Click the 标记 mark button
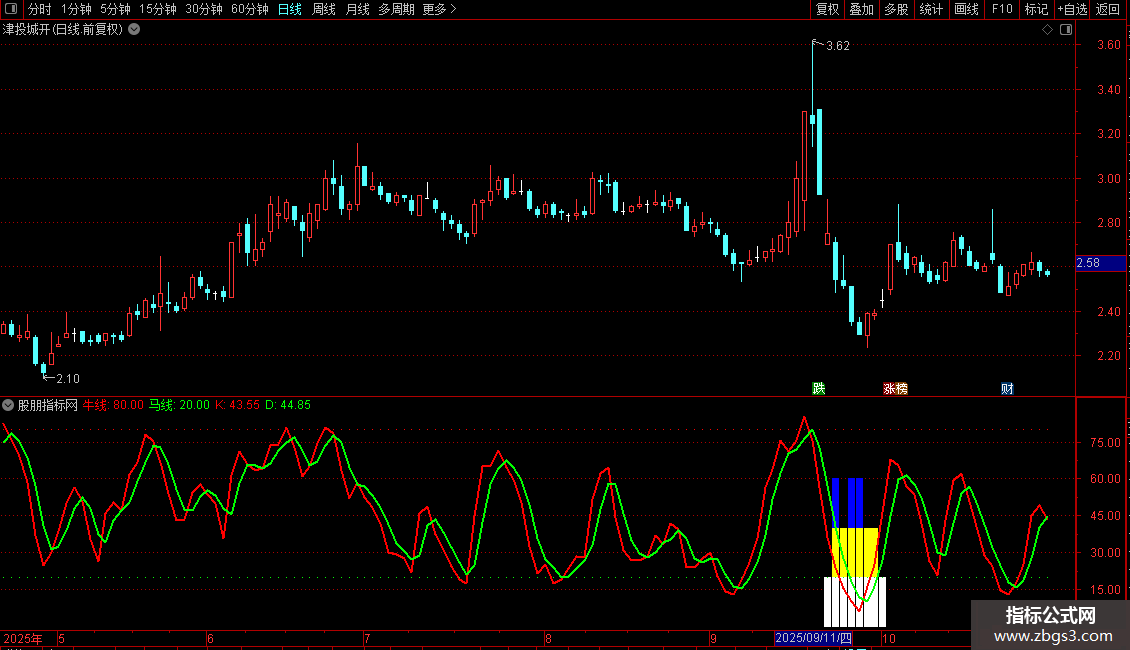This screenshot has height=650, width=1130. (x=1036, y=9)
